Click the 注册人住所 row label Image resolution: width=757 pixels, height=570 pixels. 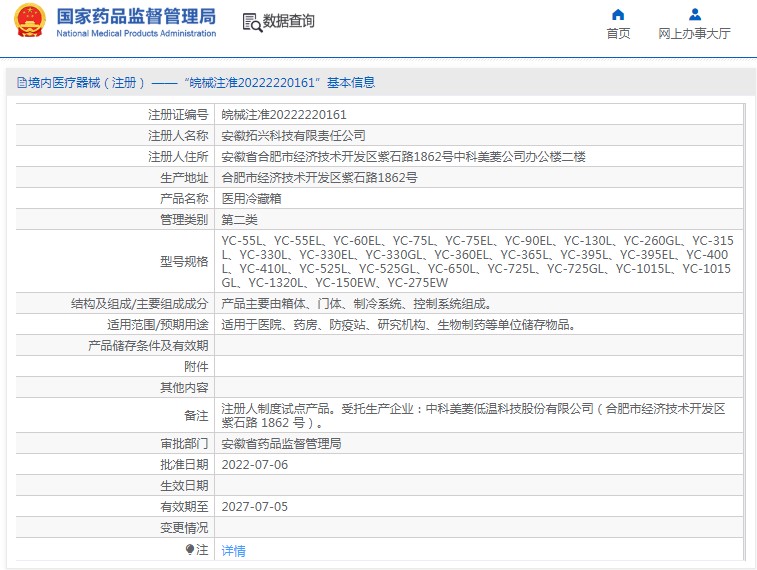(178, 156)
